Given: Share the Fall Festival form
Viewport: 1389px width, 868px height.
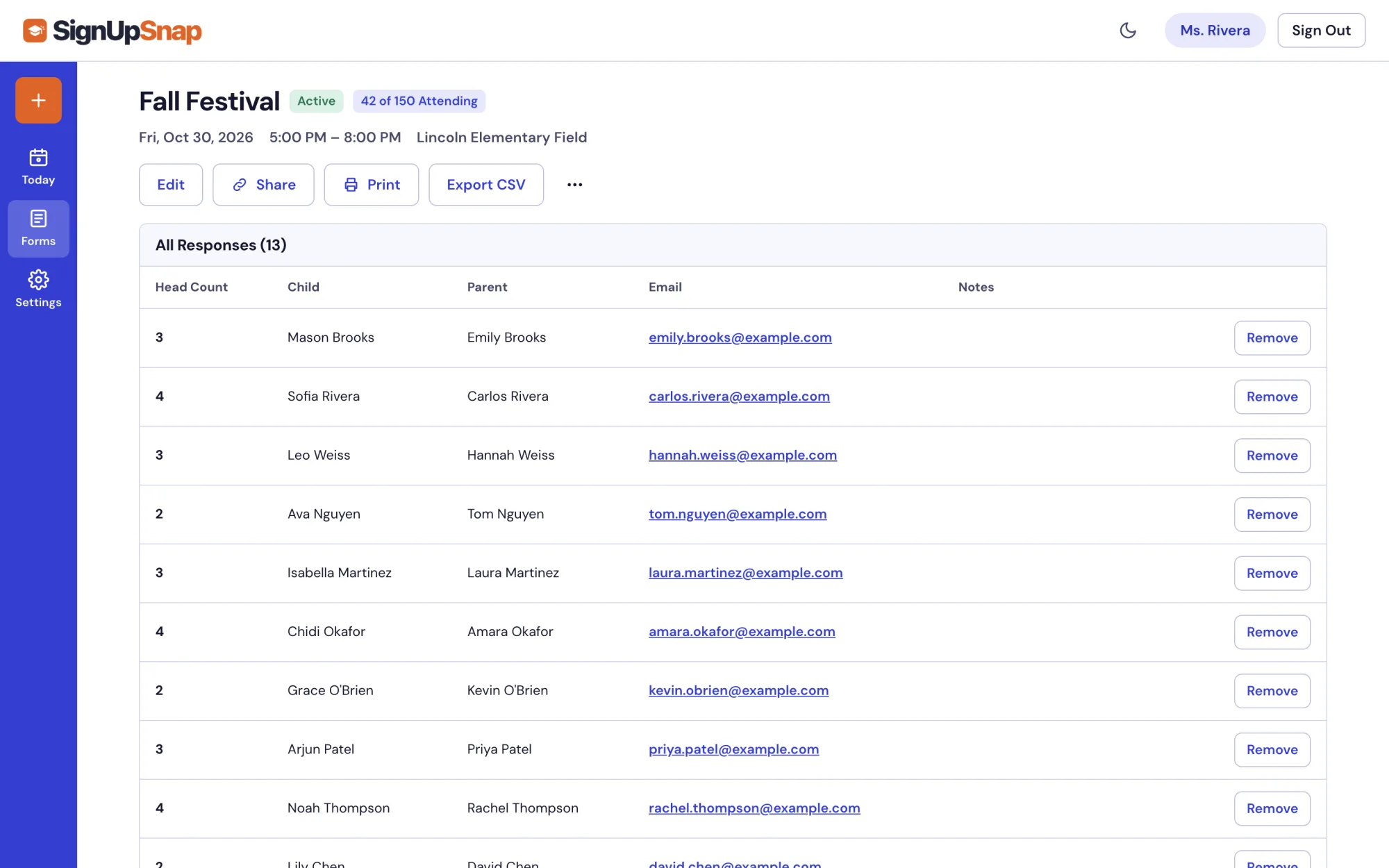Looking at the screenshot, I should [x=263, y=185].
